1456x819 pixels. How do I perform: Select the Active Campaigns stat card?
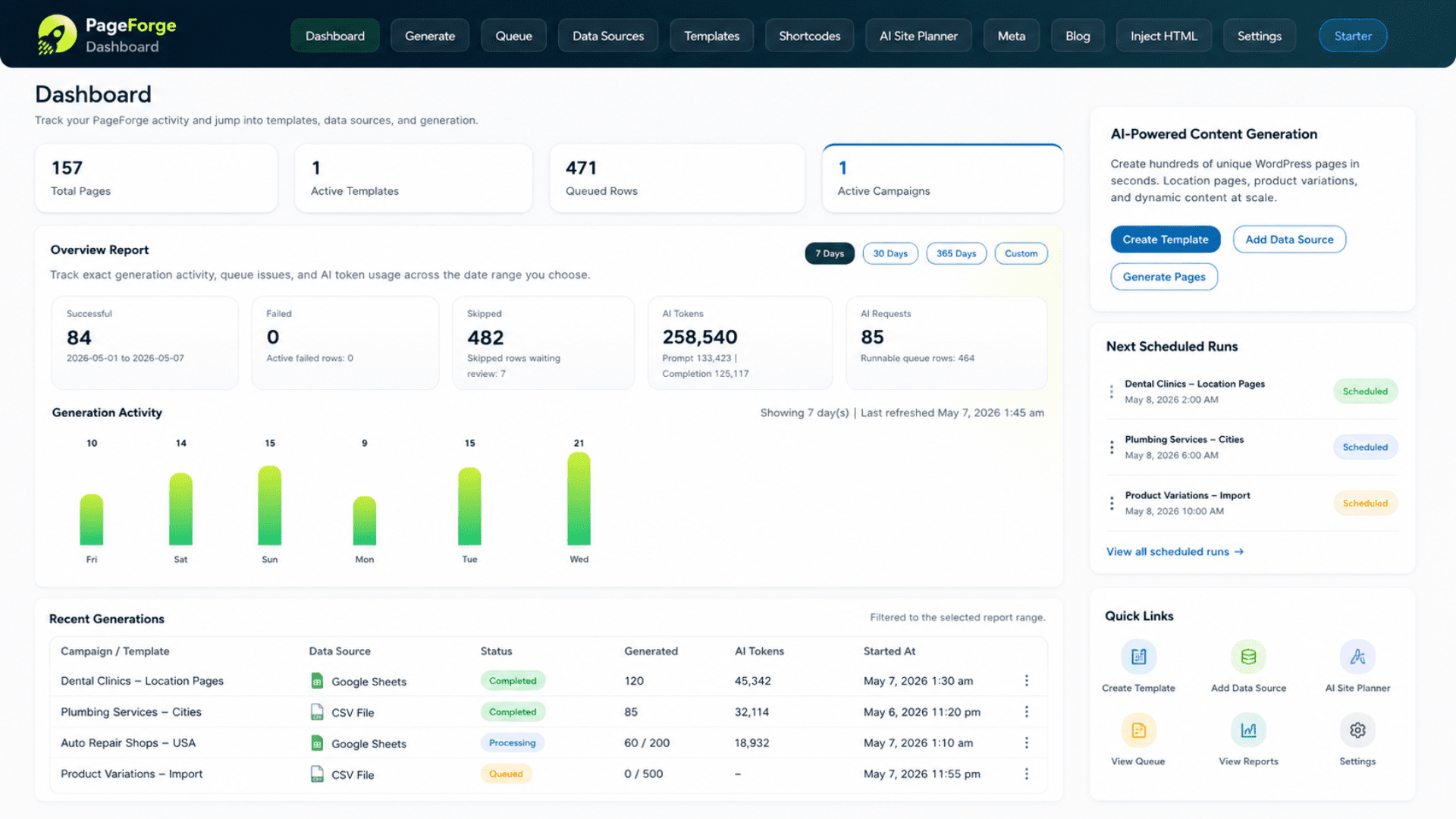point(943,178)
